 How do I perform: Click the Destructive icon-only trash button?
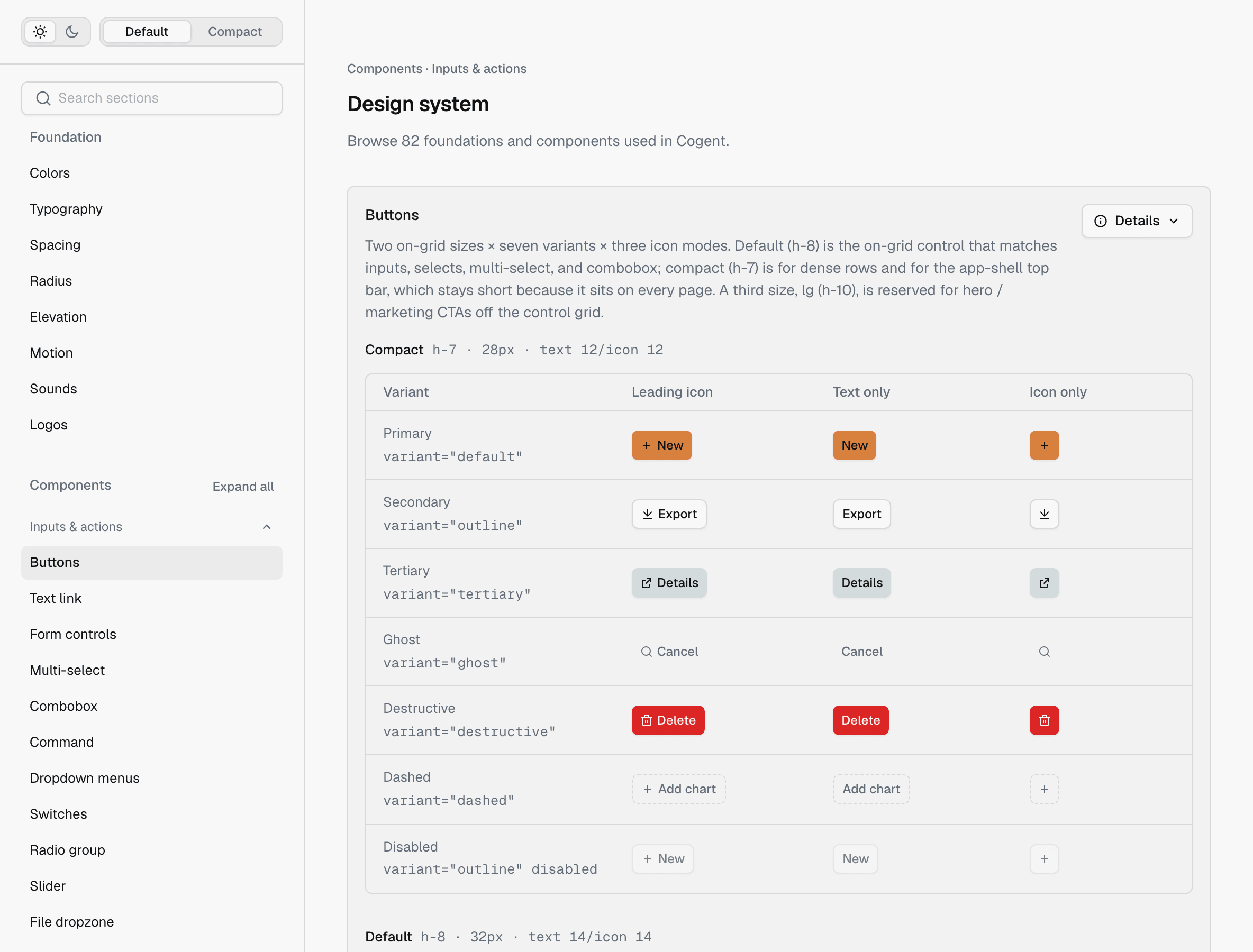coord(1045,720)
